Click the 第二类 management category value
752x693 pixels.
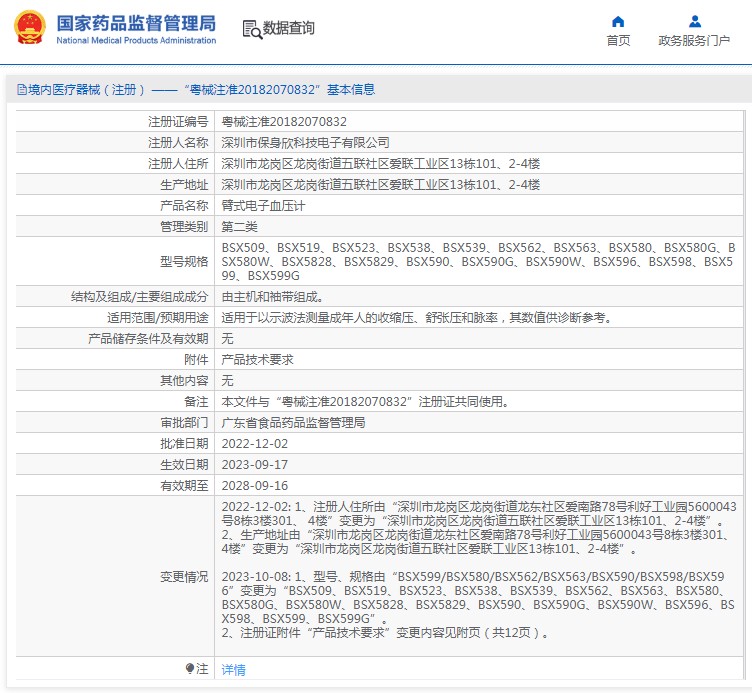[x=239, y=226]
